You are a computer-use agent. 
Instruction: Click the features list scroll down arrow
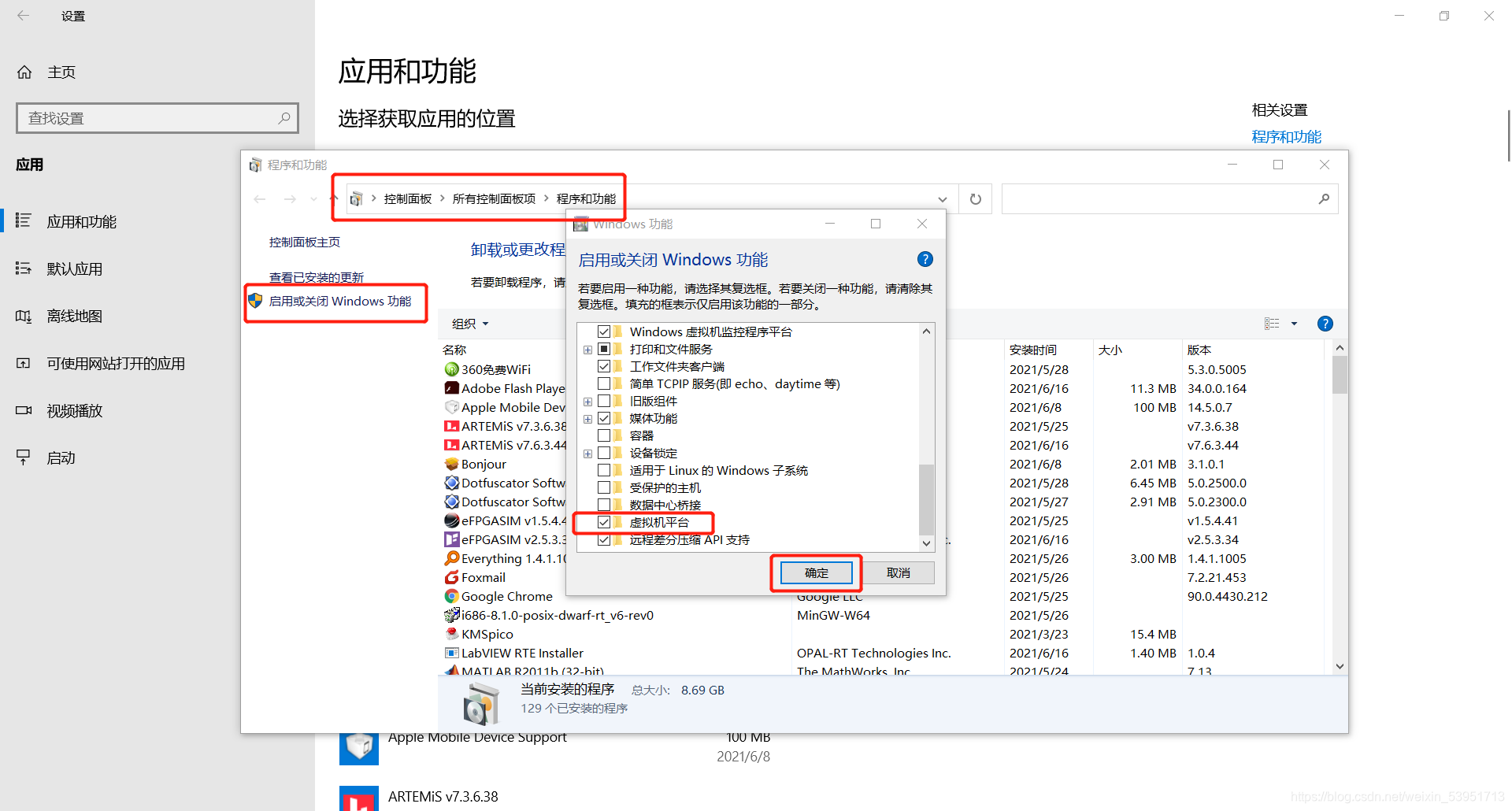click(x=926, y=543)
